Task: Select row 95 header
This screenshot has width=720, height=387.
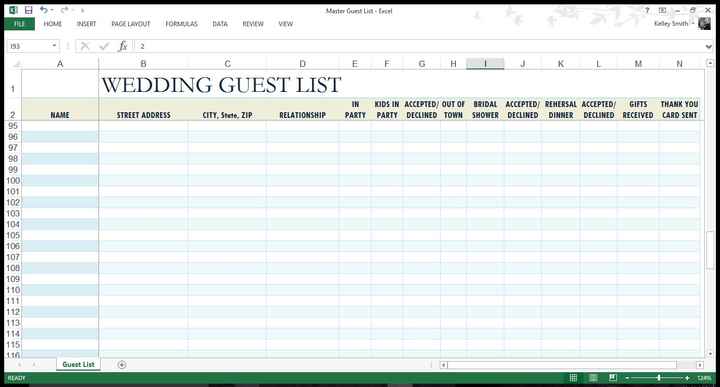Action: (13, 126)
